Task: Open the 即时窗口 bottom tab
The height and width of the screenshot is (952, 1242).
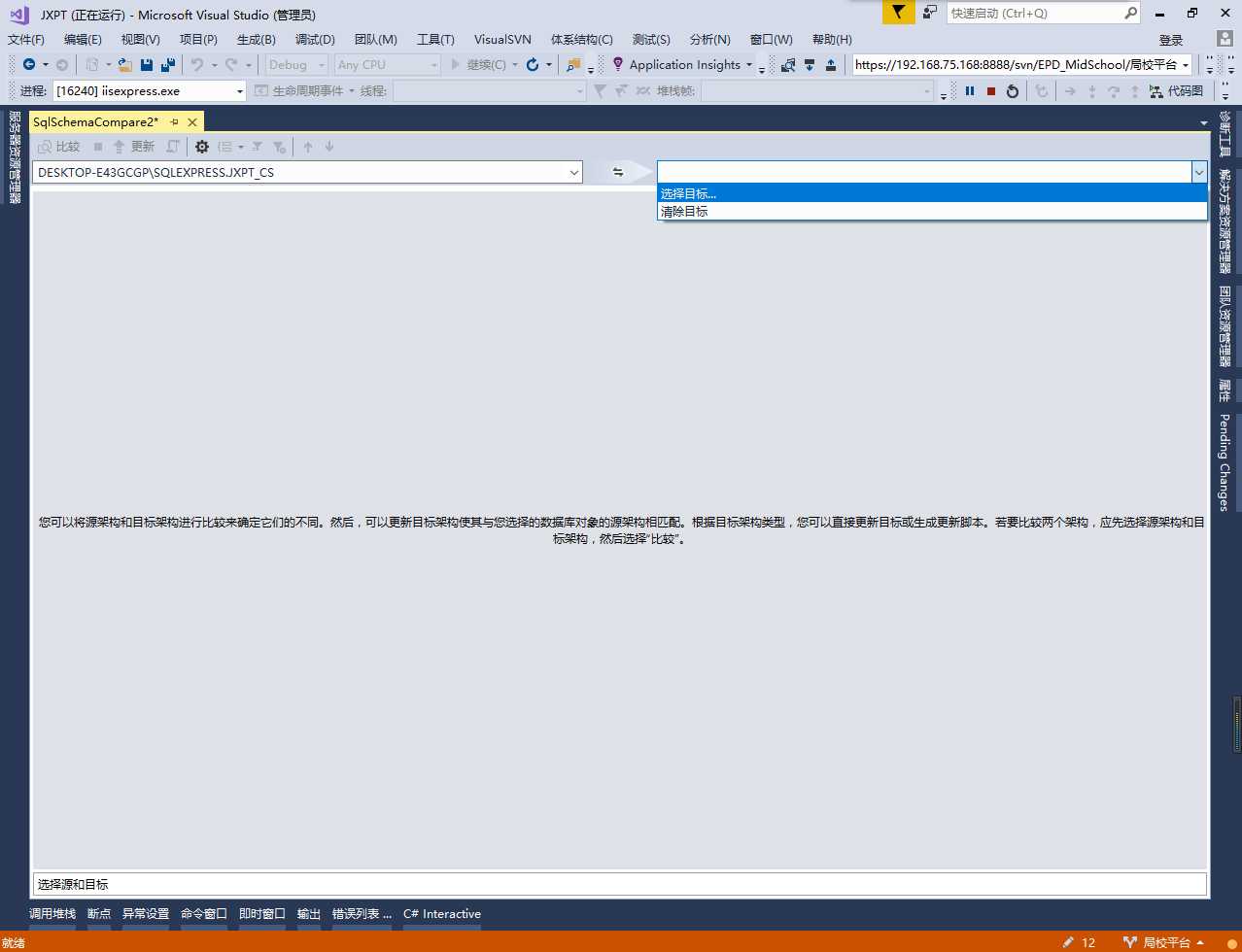Action: tap(262, 914)
